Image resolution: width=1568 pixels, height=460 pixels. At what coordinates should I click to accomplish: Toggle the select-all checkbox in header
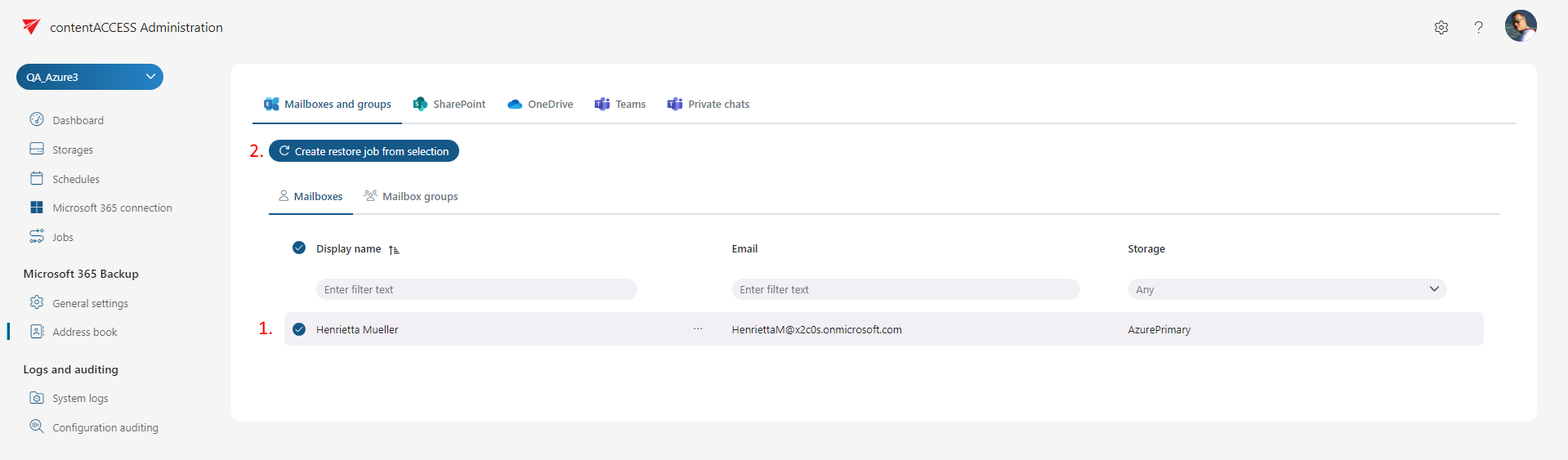coord(299,248)
